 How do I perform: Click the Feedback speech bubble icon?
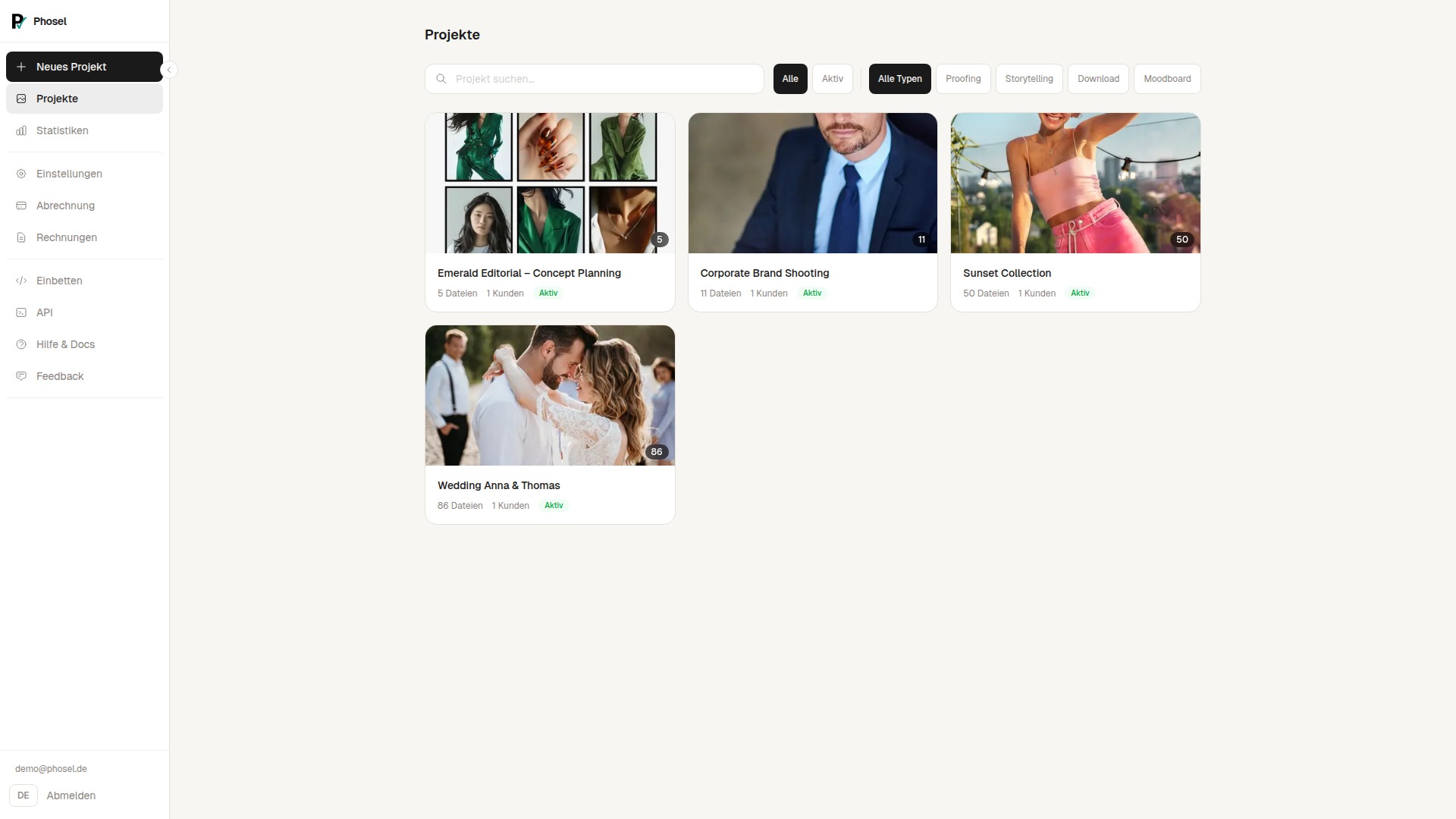click(21, 376)
